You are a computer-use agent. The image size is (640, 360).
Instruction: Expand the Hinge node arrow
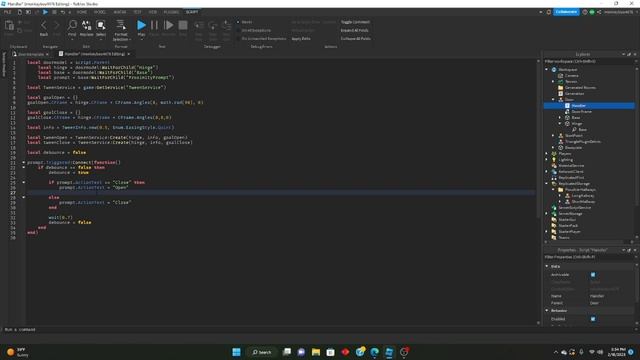tap(560, 124)
